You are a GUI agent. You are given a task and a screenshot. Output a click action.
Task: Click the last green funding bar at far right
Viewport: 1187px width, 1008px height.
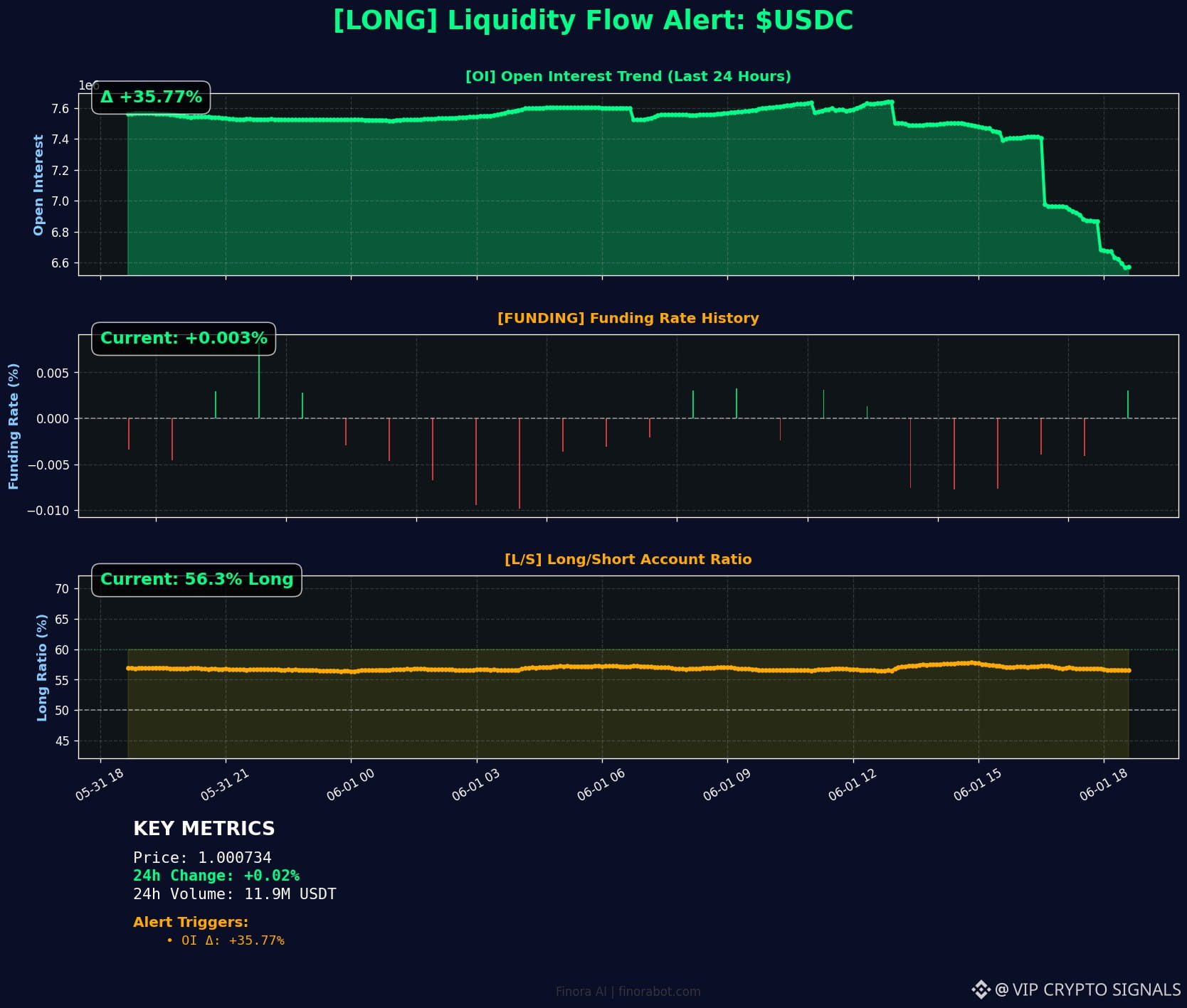[x=1128, y=405]
